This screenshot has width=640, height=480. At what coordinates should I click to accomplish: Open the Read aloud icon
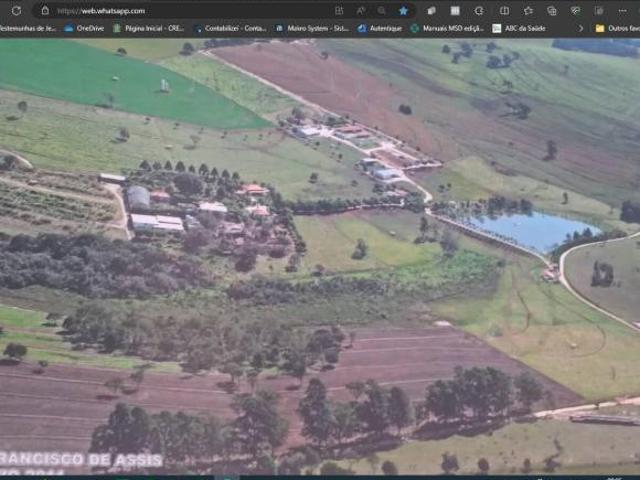pyautogui.click(x=361, y=10)
